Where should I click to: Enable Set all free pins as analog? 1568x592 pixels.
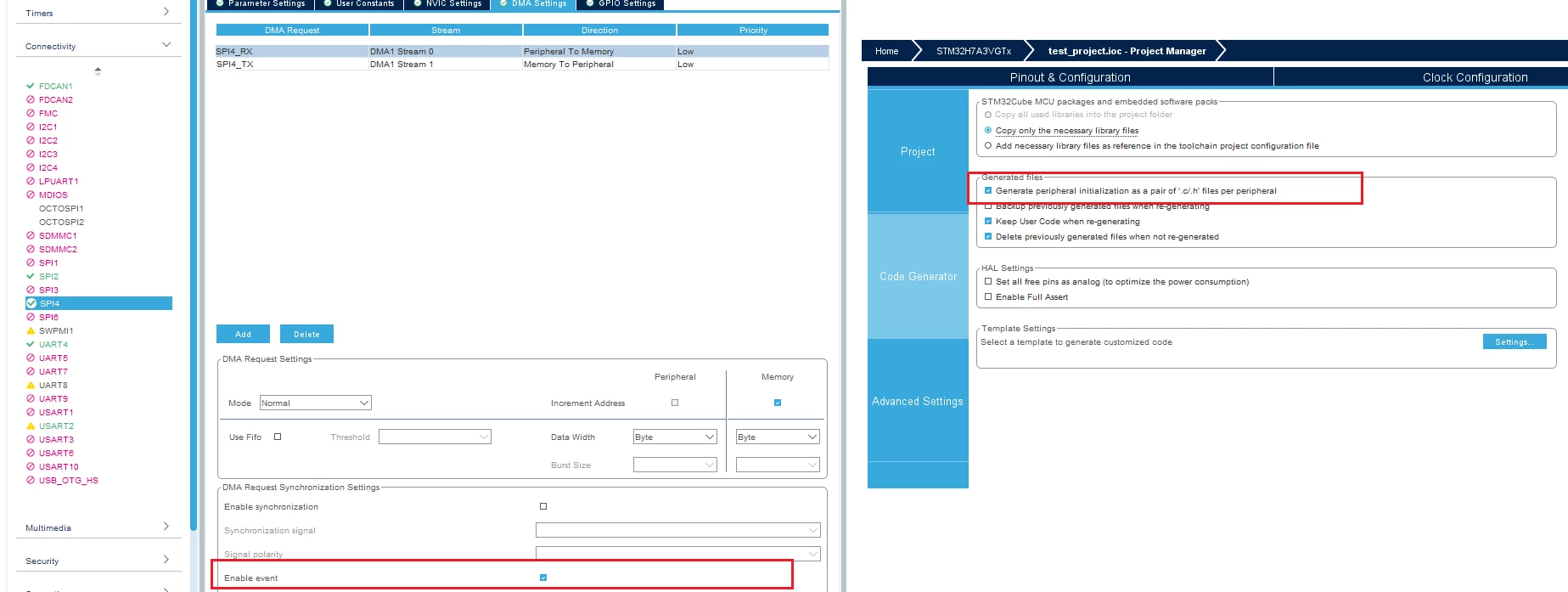988,282
